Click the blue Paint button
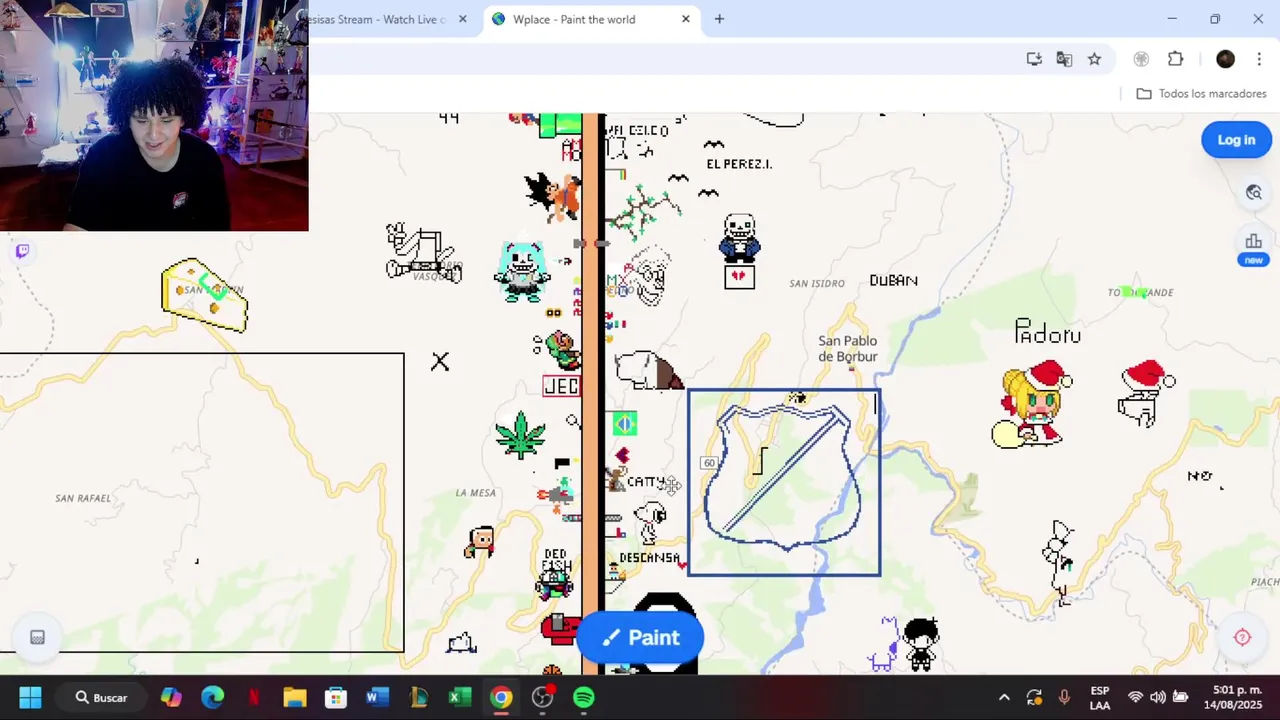The image size is (1280, 720). coord(640,637)
